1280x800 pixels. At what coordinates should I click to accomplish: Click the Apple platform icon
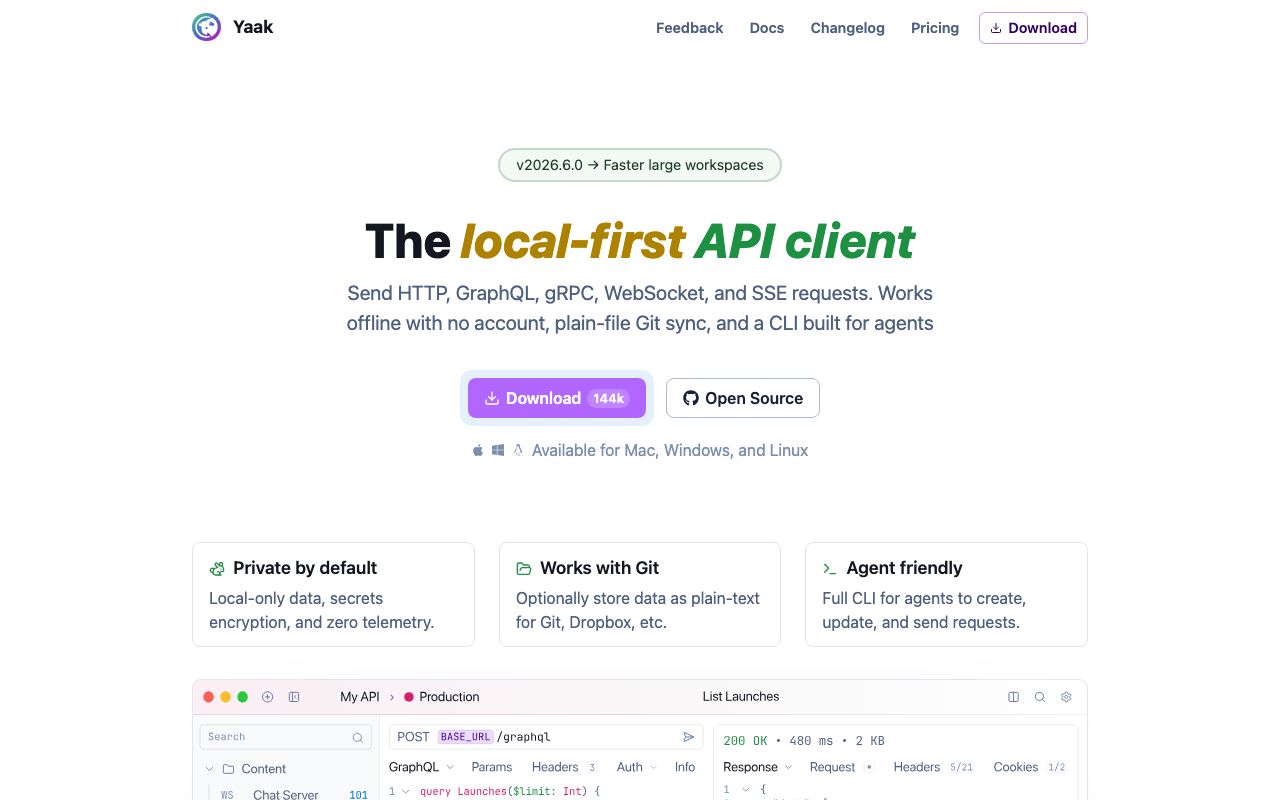pyautogui.click(x=478, y=450)
